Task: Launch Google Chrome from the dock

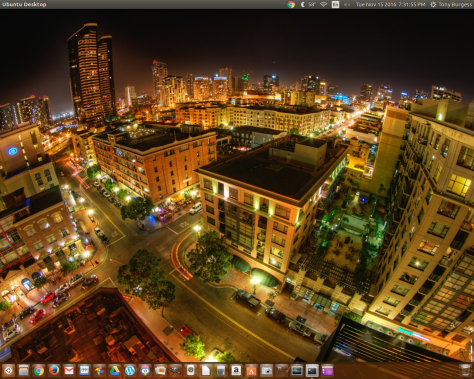Action: pyautogui.click(x=39, y=370)
